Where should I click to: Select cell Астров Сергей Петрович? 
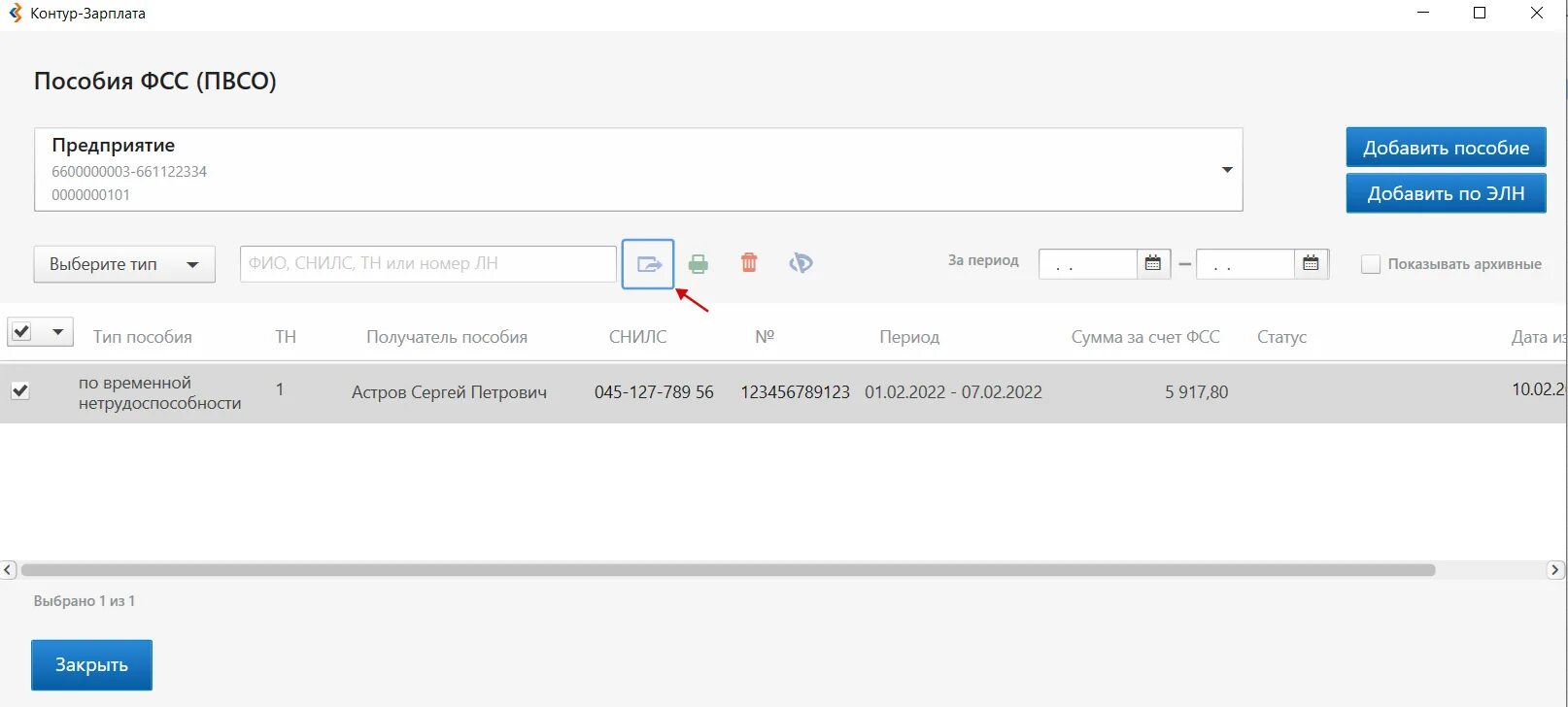(x=449, y=392)
